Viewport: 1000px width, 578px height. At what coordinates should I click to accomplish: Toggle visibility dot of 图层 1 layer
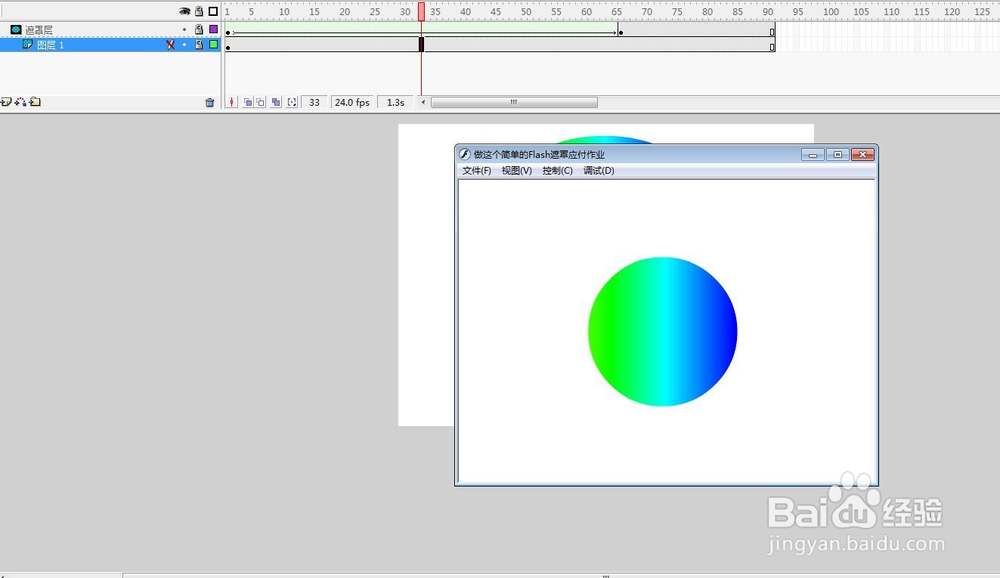click(x=184, y=45)
